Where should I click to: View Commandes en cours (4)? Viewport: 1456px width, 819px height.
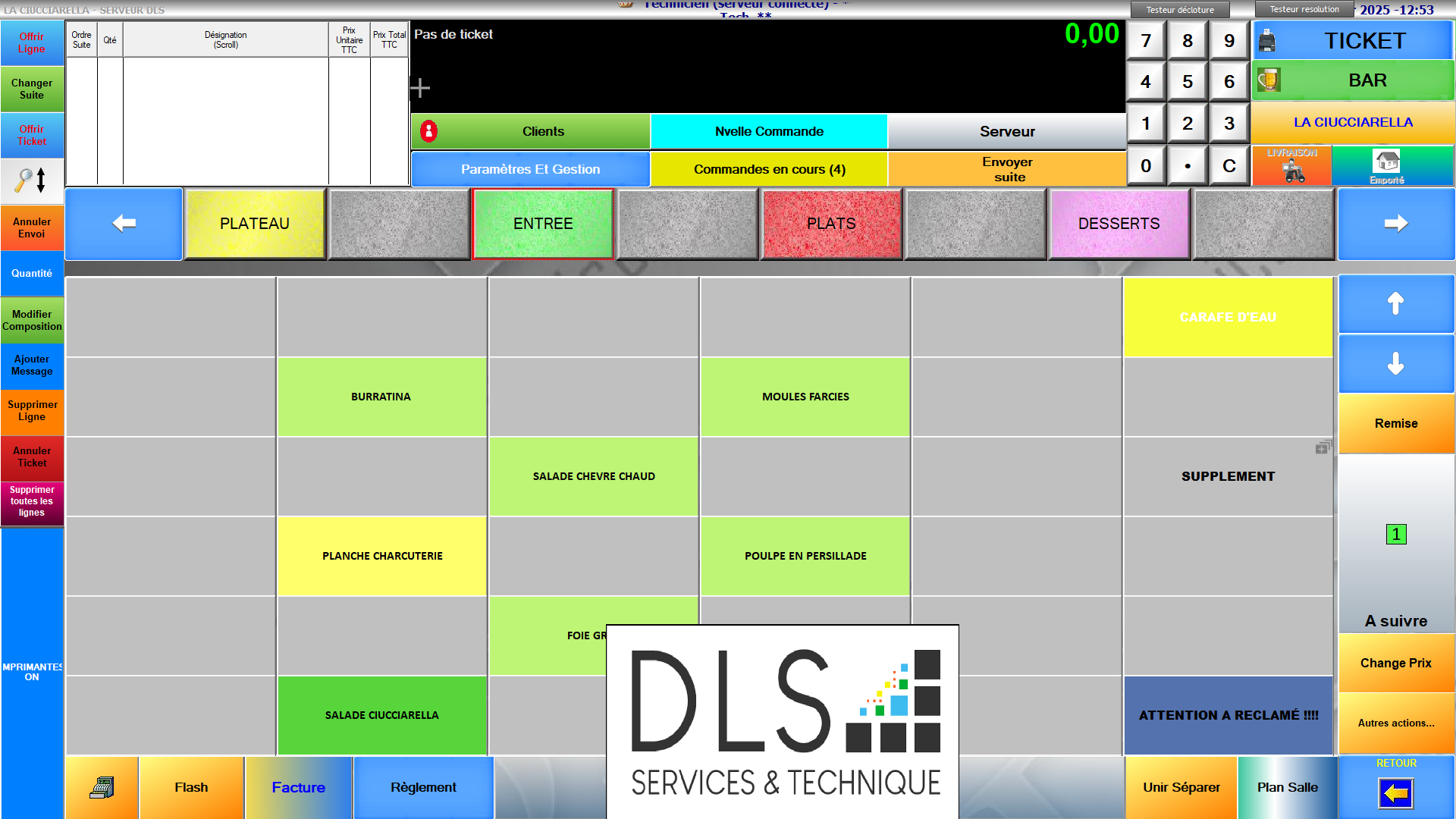(x=769, y=169)
